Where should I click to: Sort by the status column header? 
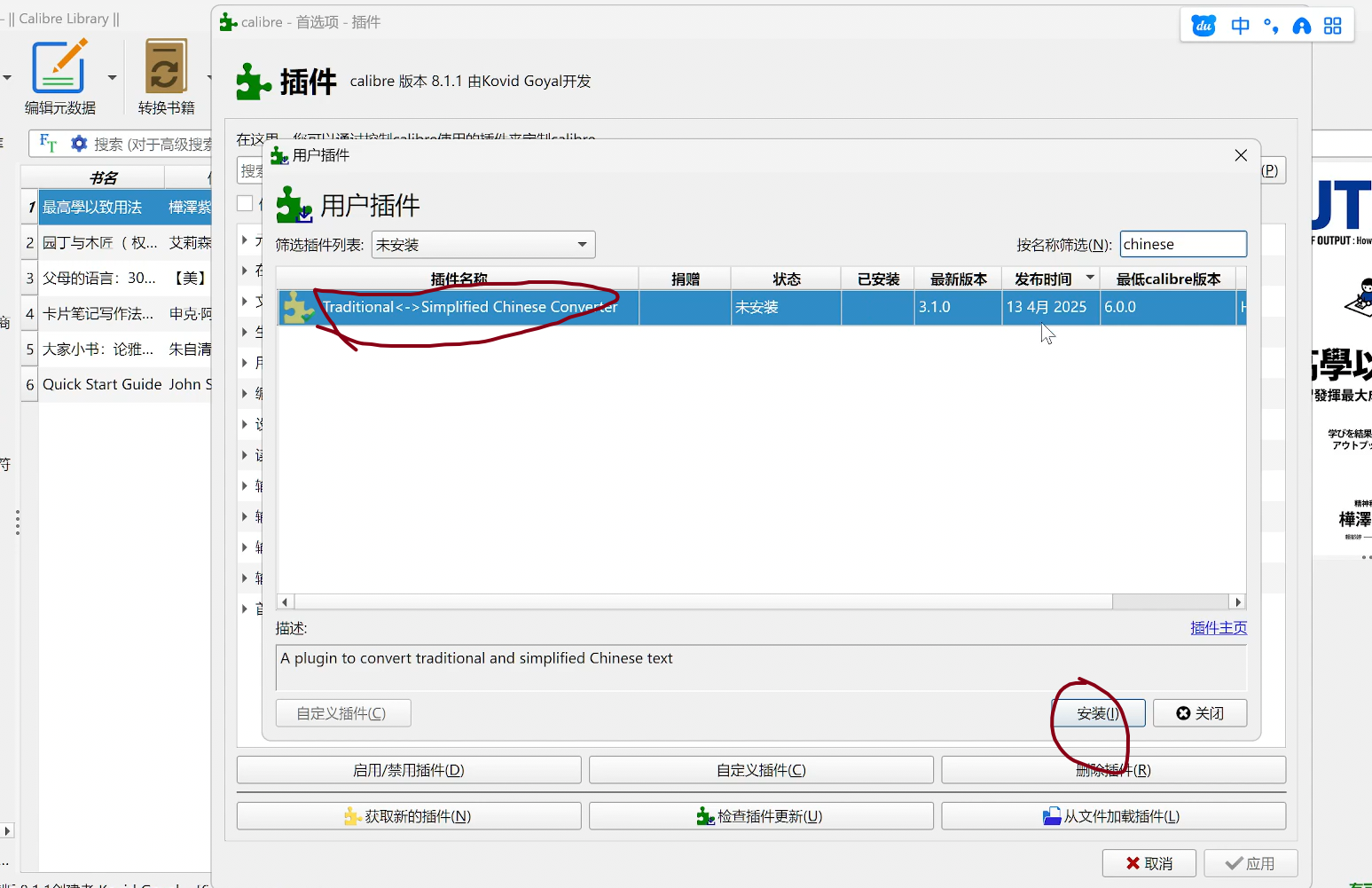click(x=786, y=279)
